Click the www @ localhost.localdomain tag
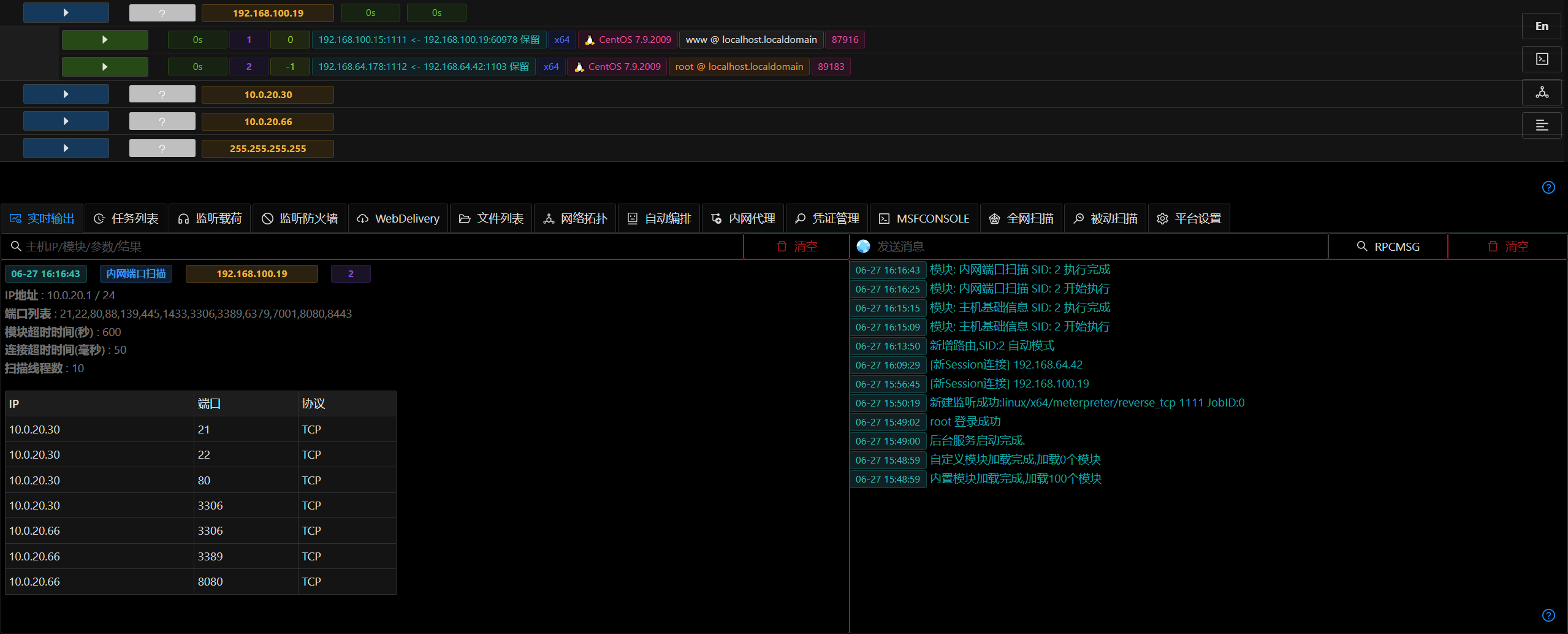Viewport: 1568px width, 634px height. 751,40
